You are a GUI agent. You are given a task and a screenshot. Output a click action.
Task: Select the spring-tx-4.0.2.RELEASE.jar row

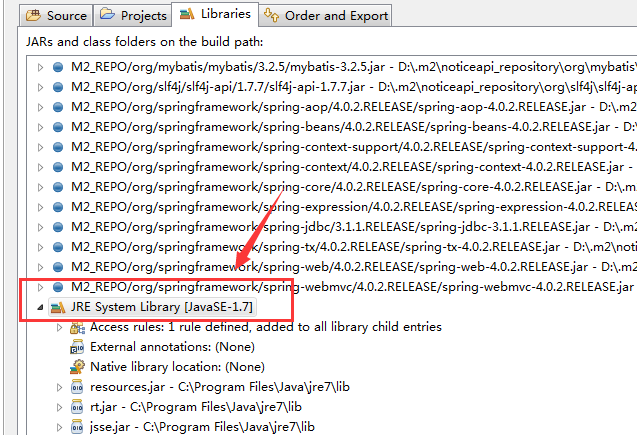coord(353,247)
